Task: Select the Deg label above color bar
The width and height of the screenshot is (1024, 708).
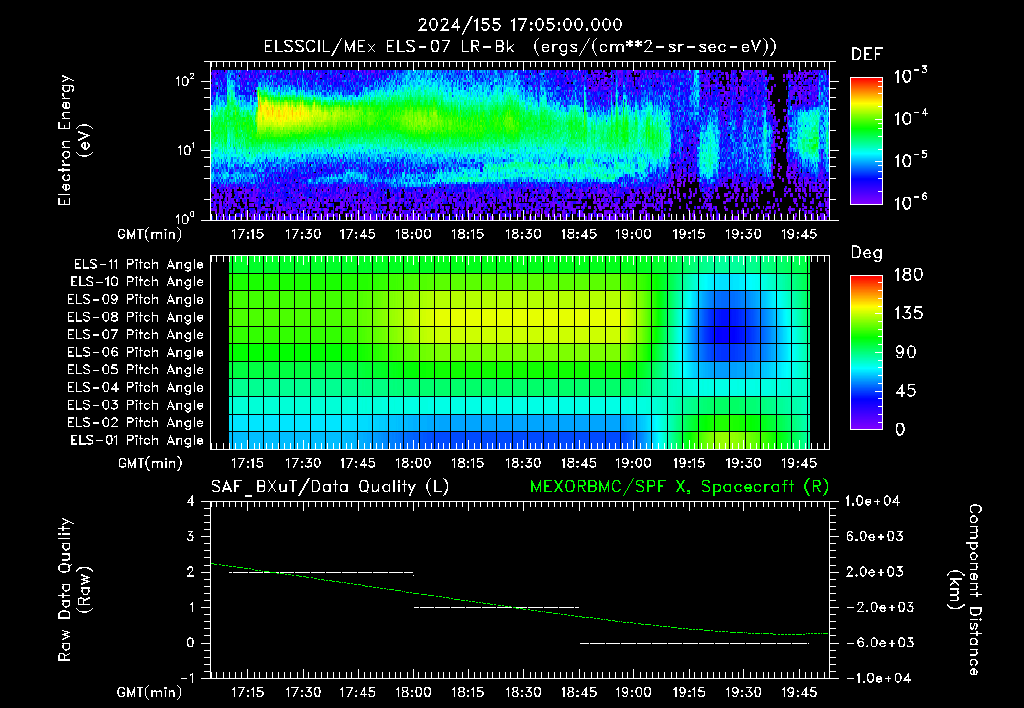Action: click(x=867, y=253)
